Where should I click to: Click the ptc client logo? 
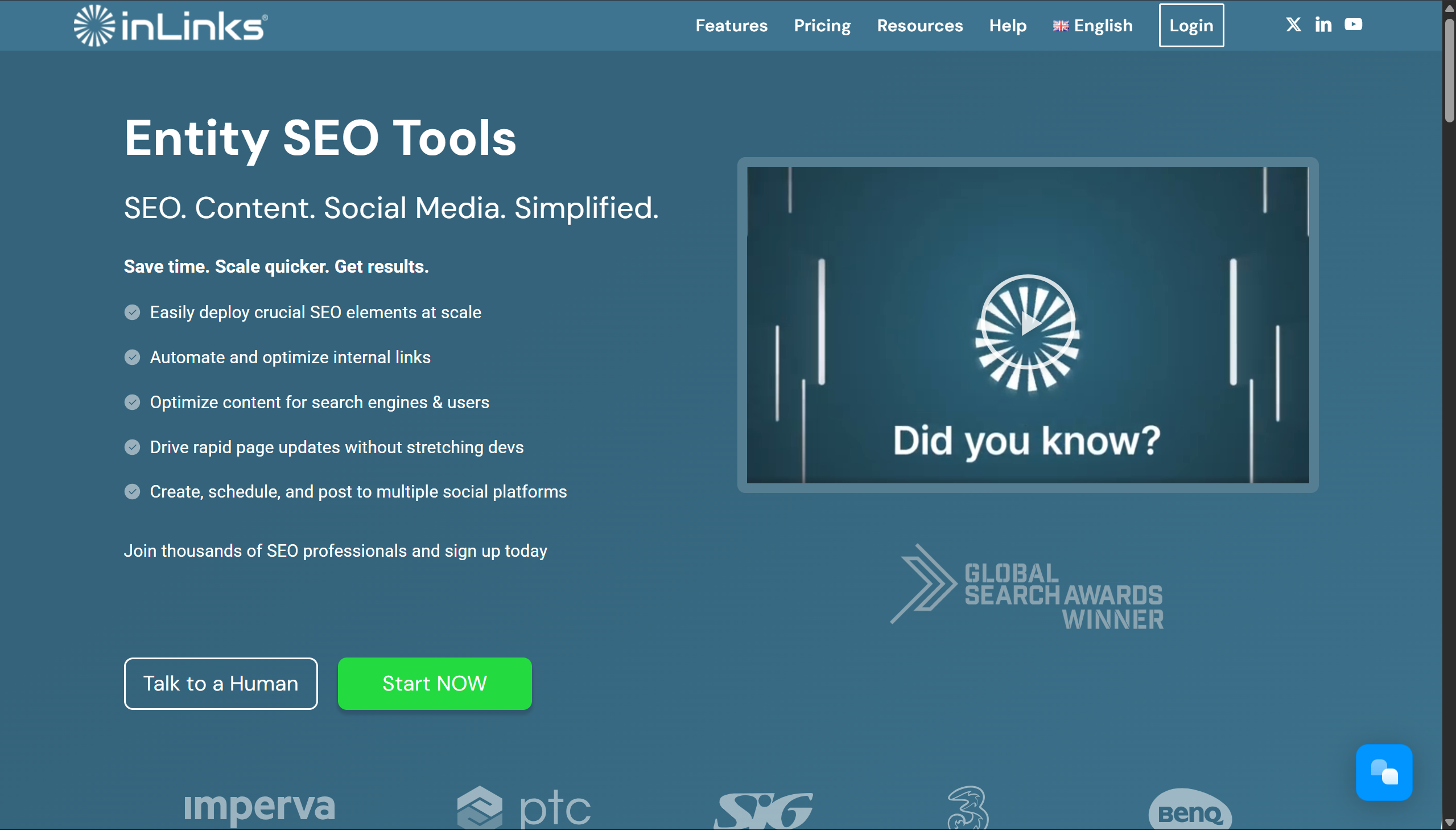(524, 807)
